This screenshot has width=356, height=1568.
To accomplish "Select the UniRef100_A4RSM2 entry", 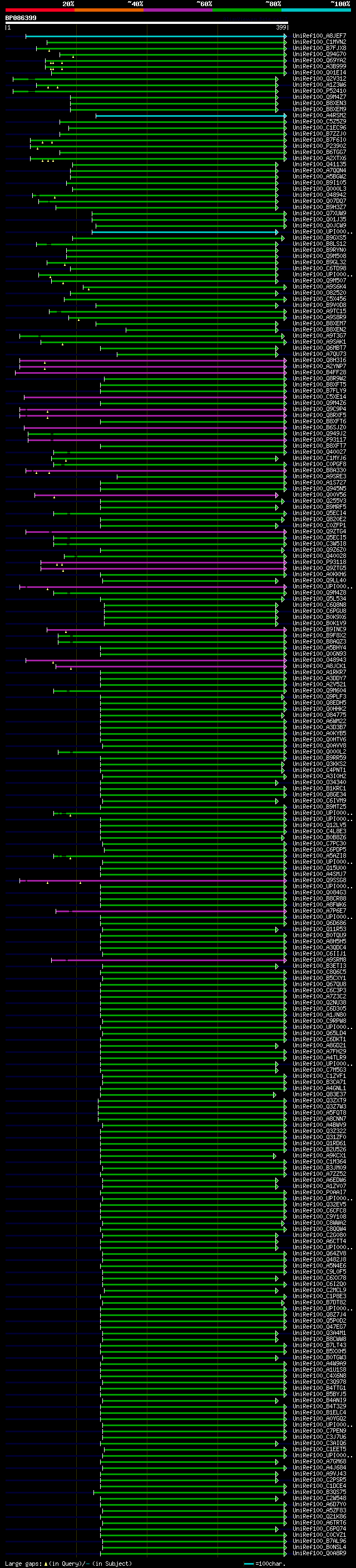I will 319,115.
